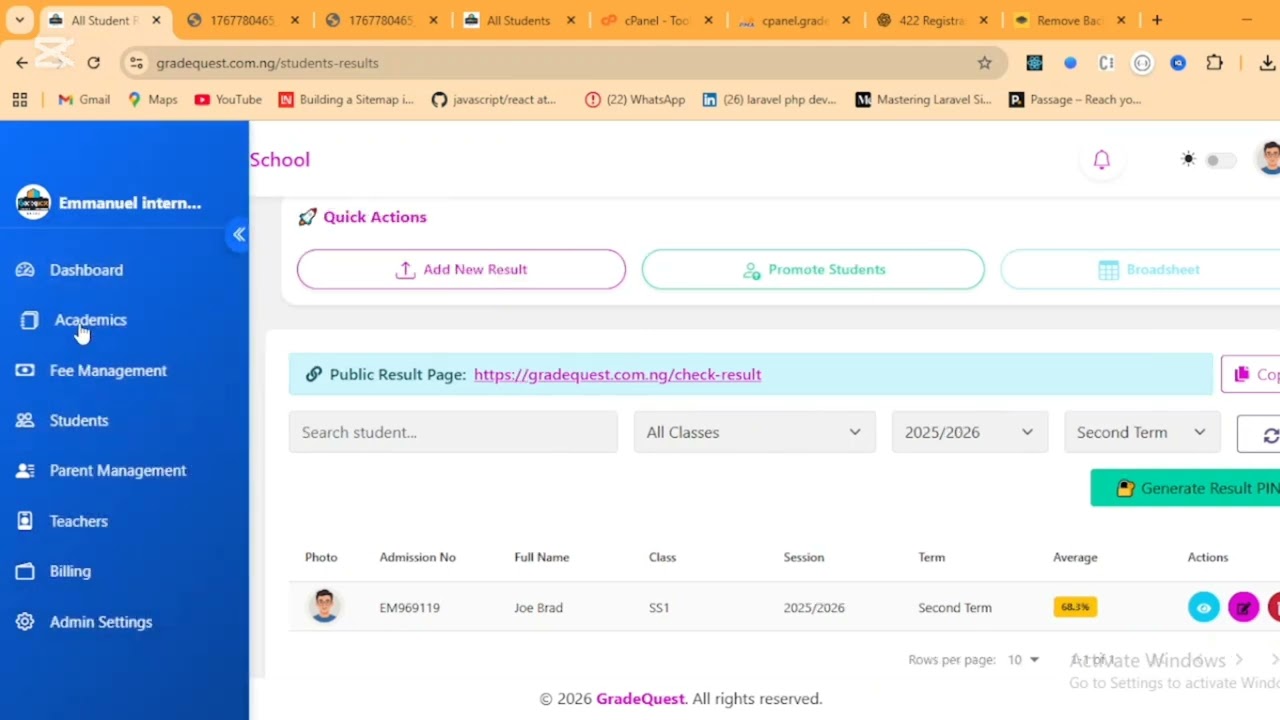Click Add New Result button

[x=461, y=269]
